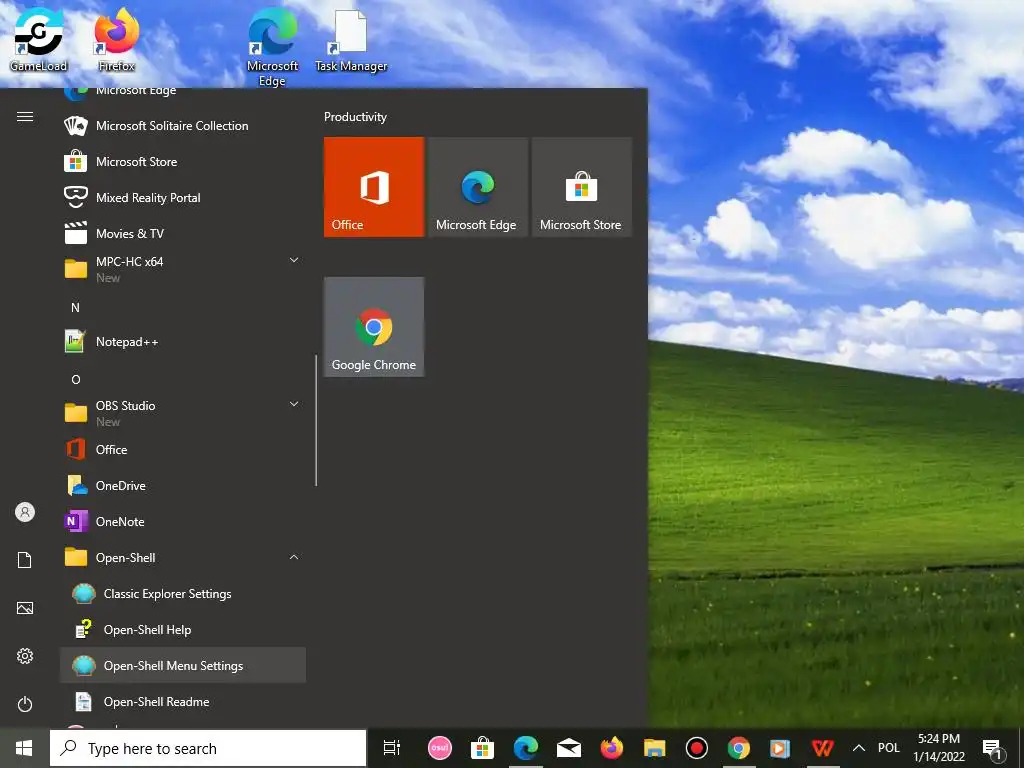Open OneDrive from the app list

183,485
